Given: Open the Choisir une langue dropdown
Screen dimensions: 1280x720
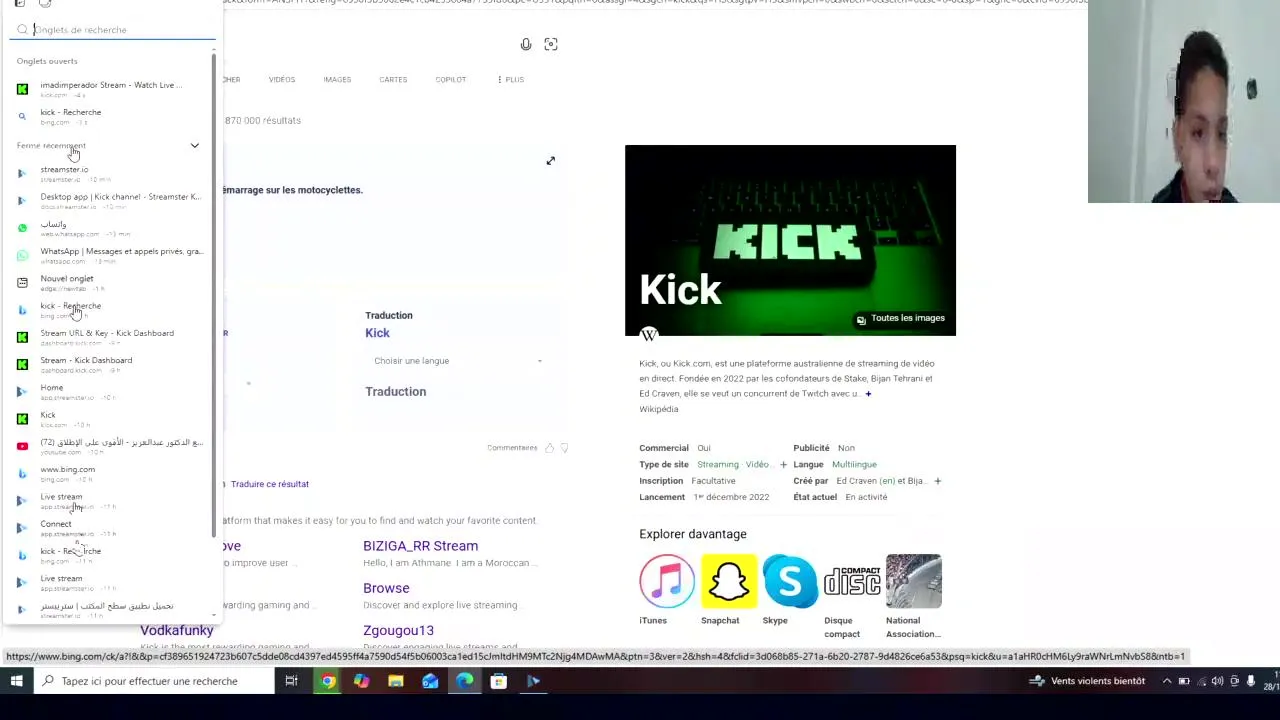Looking at the screenshot, I should coord(458,361).
